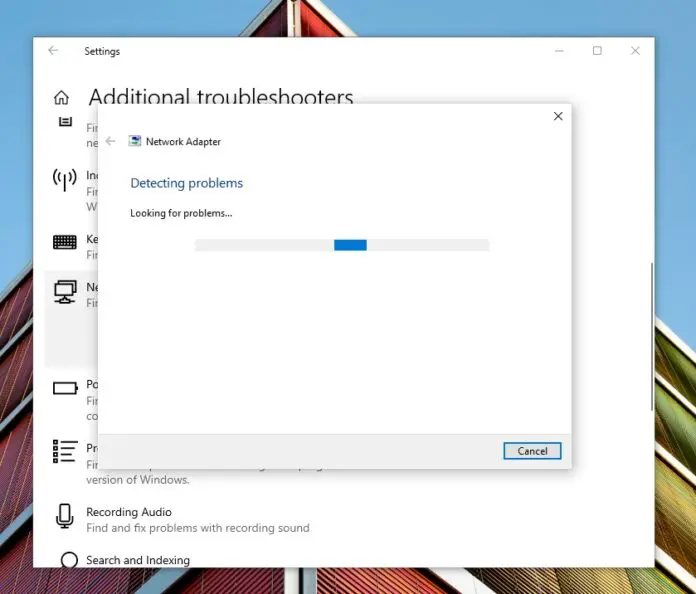The width and height of the screenshot is (696, 594).
Task: Click the Recording Audio microphone icon
Action: click(65, 516)
